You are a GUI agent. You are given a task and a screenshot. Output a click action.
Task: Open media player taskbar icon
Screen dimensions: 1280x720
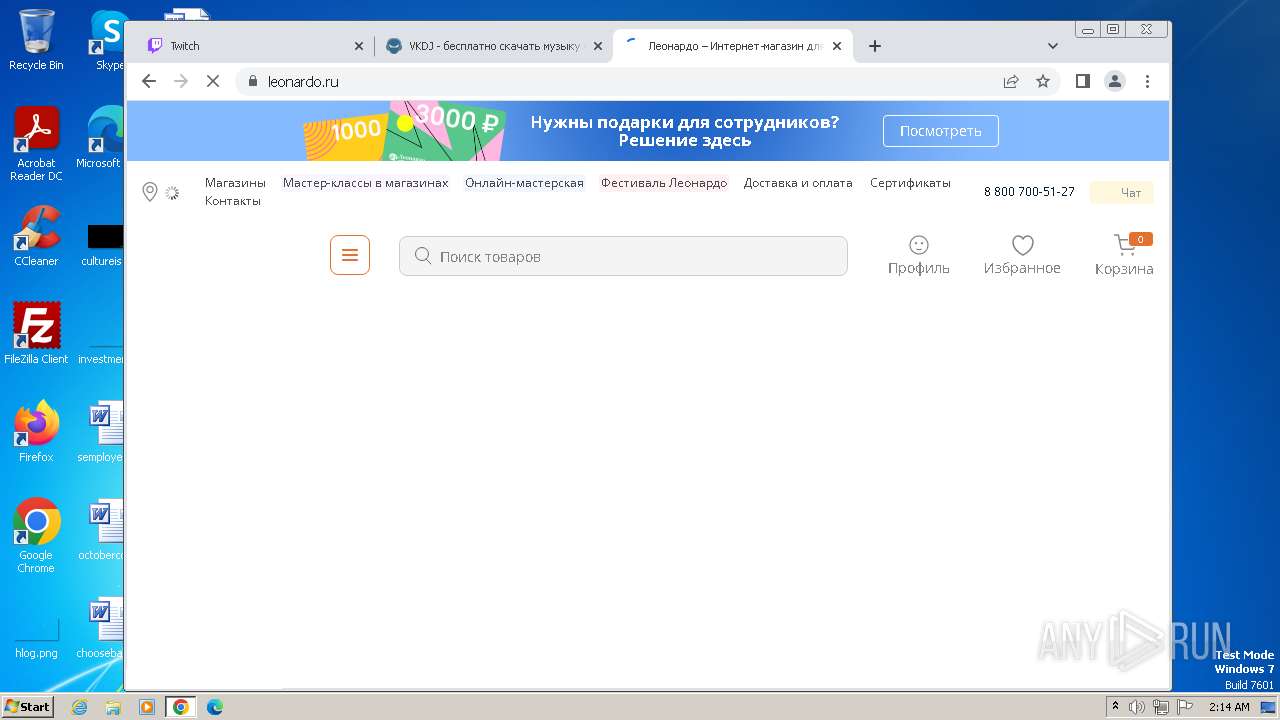pyautogui.click(x=147, y=707)
